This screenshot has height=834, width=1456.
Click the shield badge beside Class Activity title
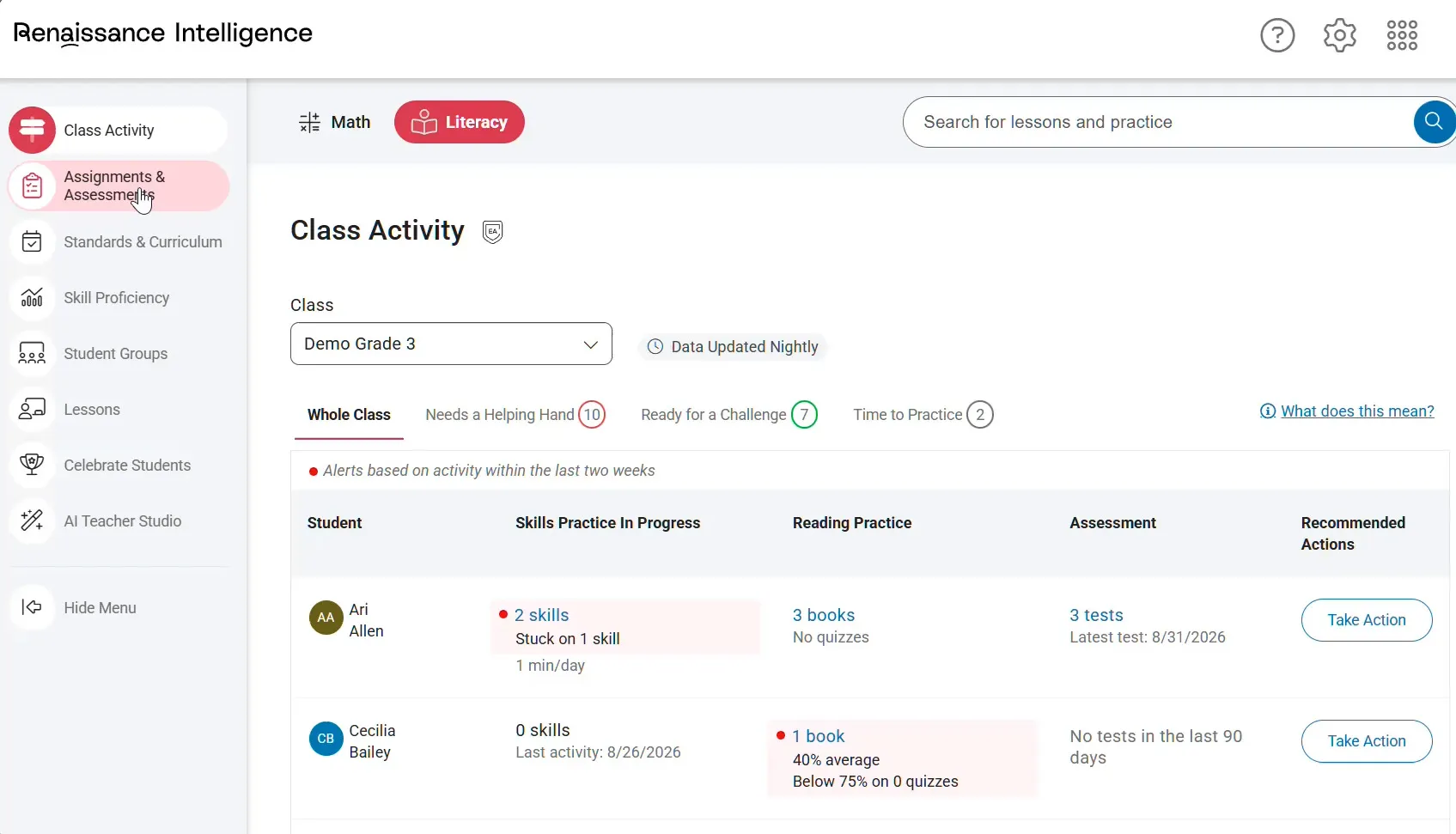tap(492, 232)
